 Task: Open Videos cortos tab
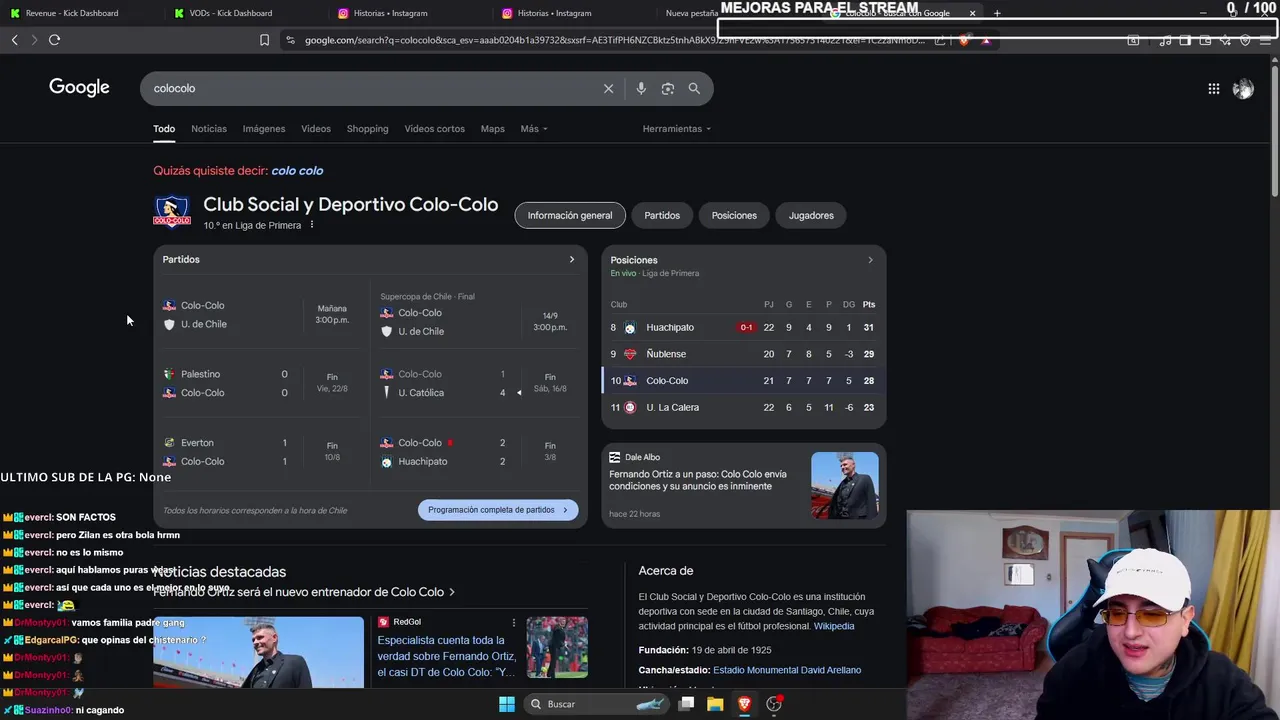click(434, 129)
